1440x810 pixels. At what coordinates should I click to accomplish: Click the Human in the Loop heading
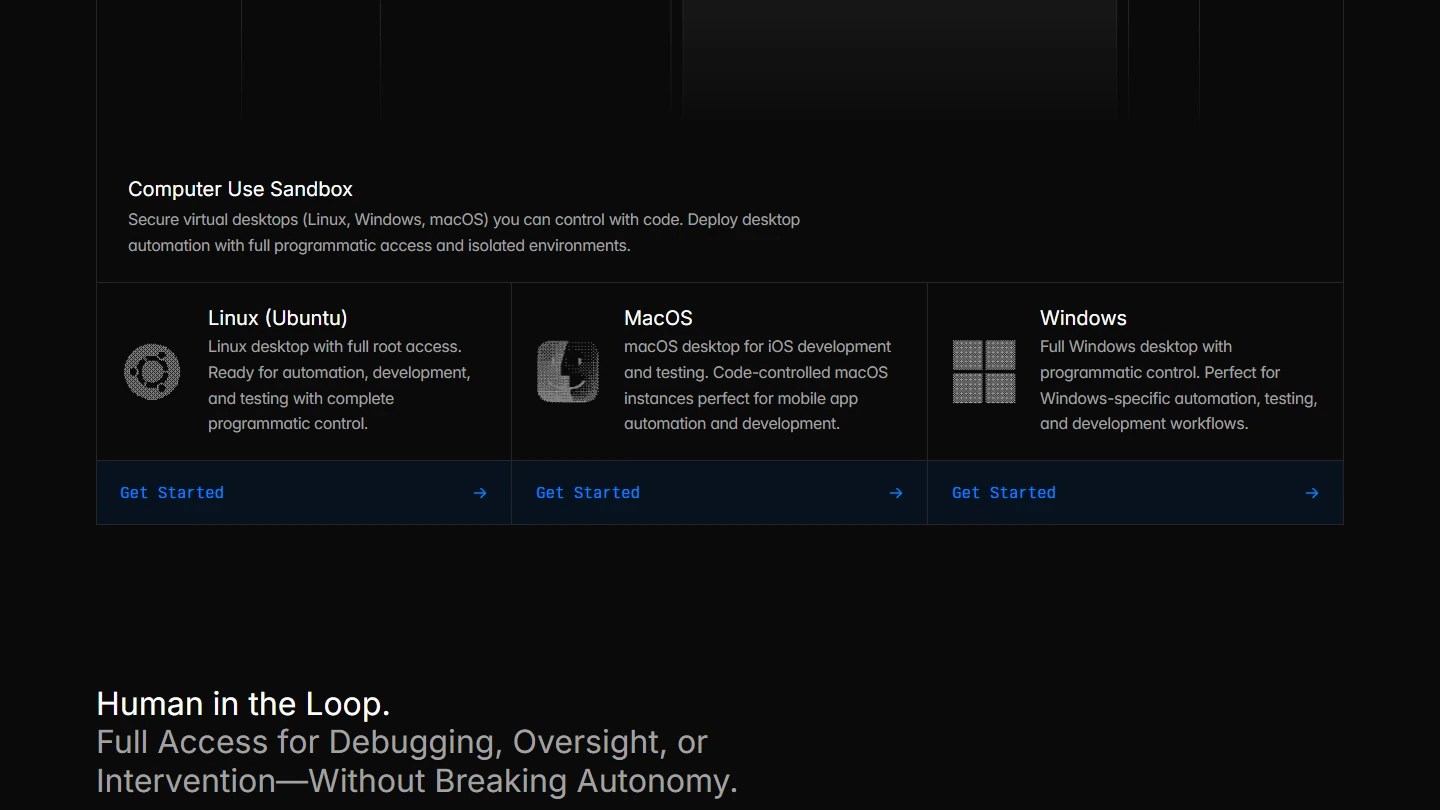(x=243, y=704)
